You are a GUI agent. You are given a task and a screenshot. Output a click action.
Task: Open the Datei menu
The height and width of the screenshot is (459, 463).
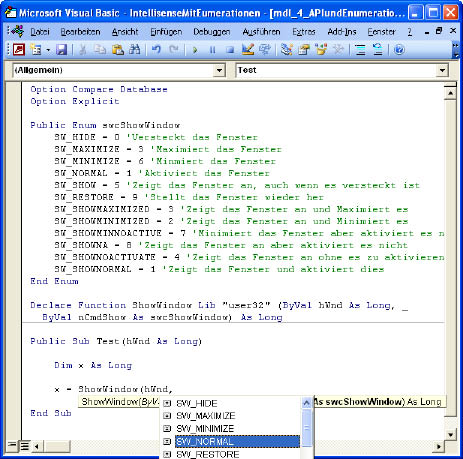click(40, 32)
